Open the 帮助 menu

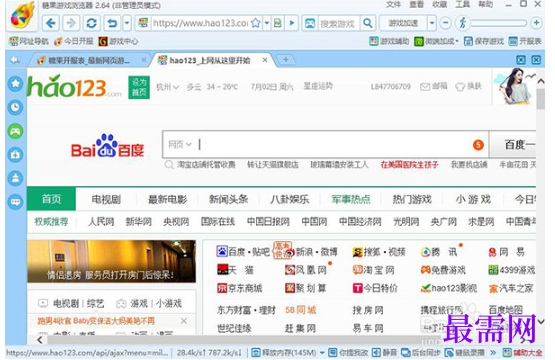(486, 5)
